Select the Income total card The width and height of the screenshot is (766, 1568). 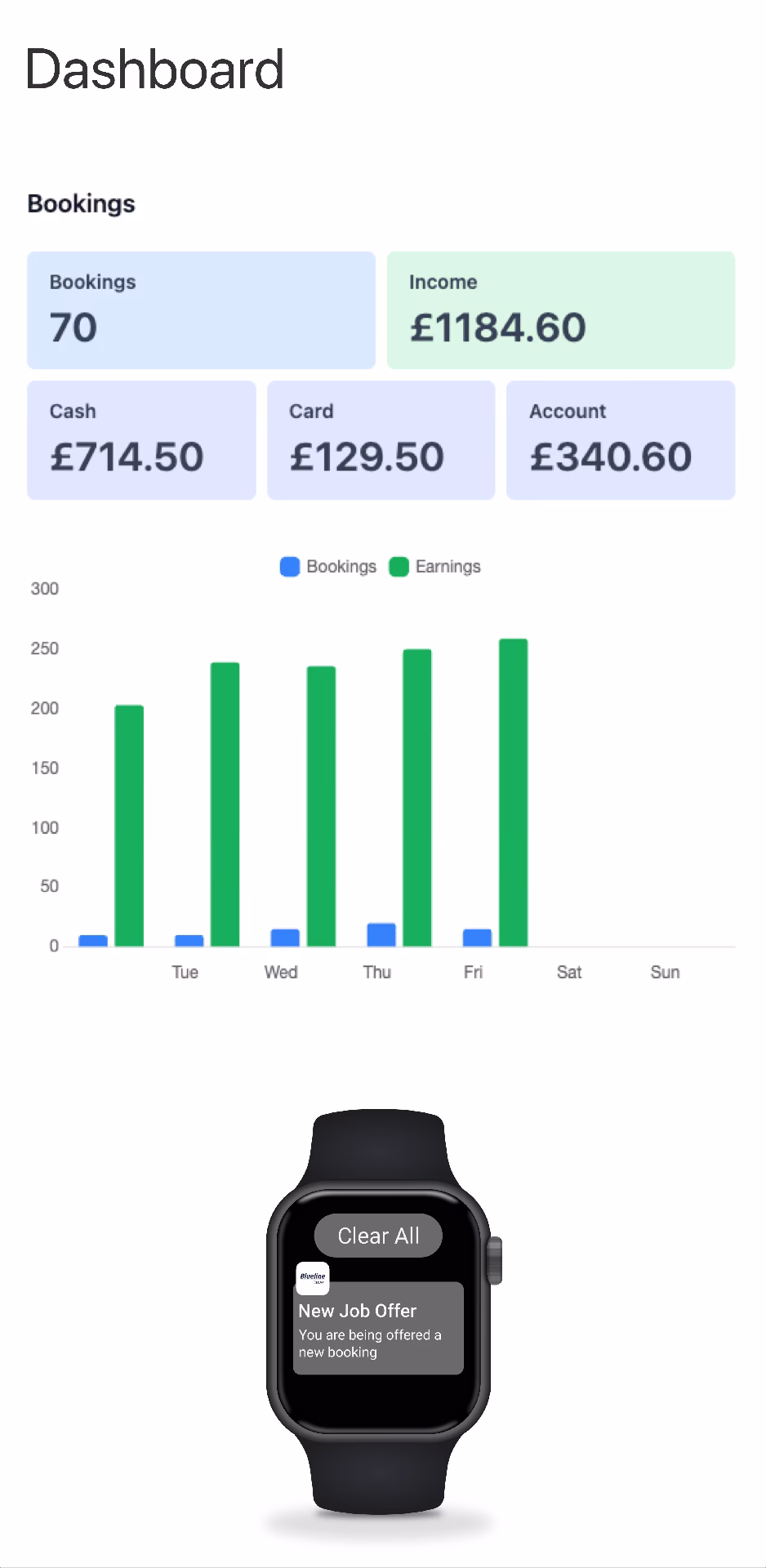[x=560, y=310]
